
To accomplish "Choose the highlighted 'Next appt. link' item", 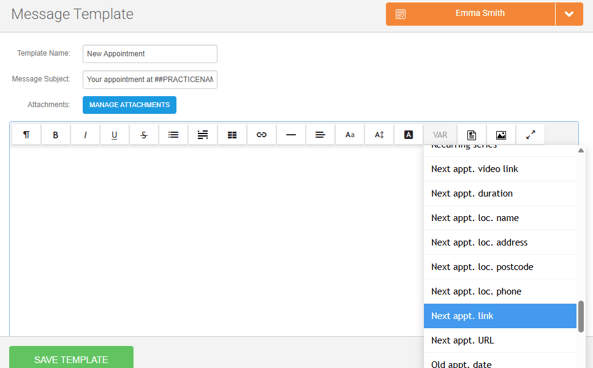I will 500,316.
